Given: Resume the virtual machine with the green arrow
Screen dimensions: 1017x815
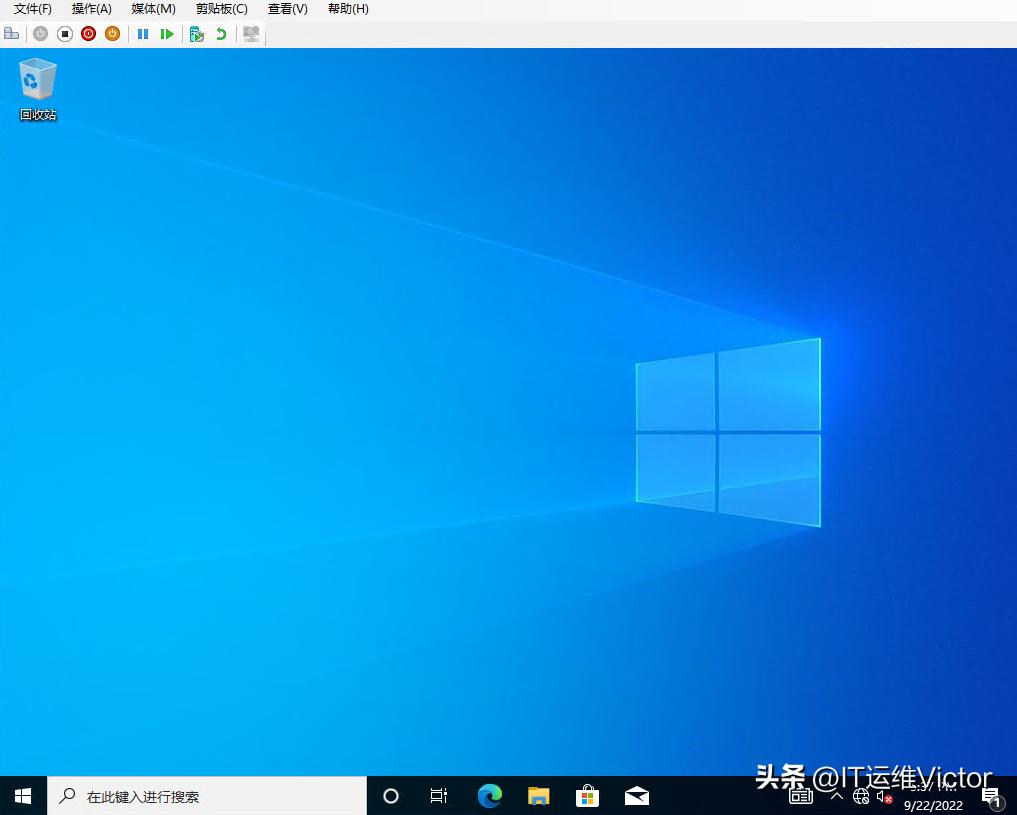Looking at the screenshot, I should pos(167,33).
